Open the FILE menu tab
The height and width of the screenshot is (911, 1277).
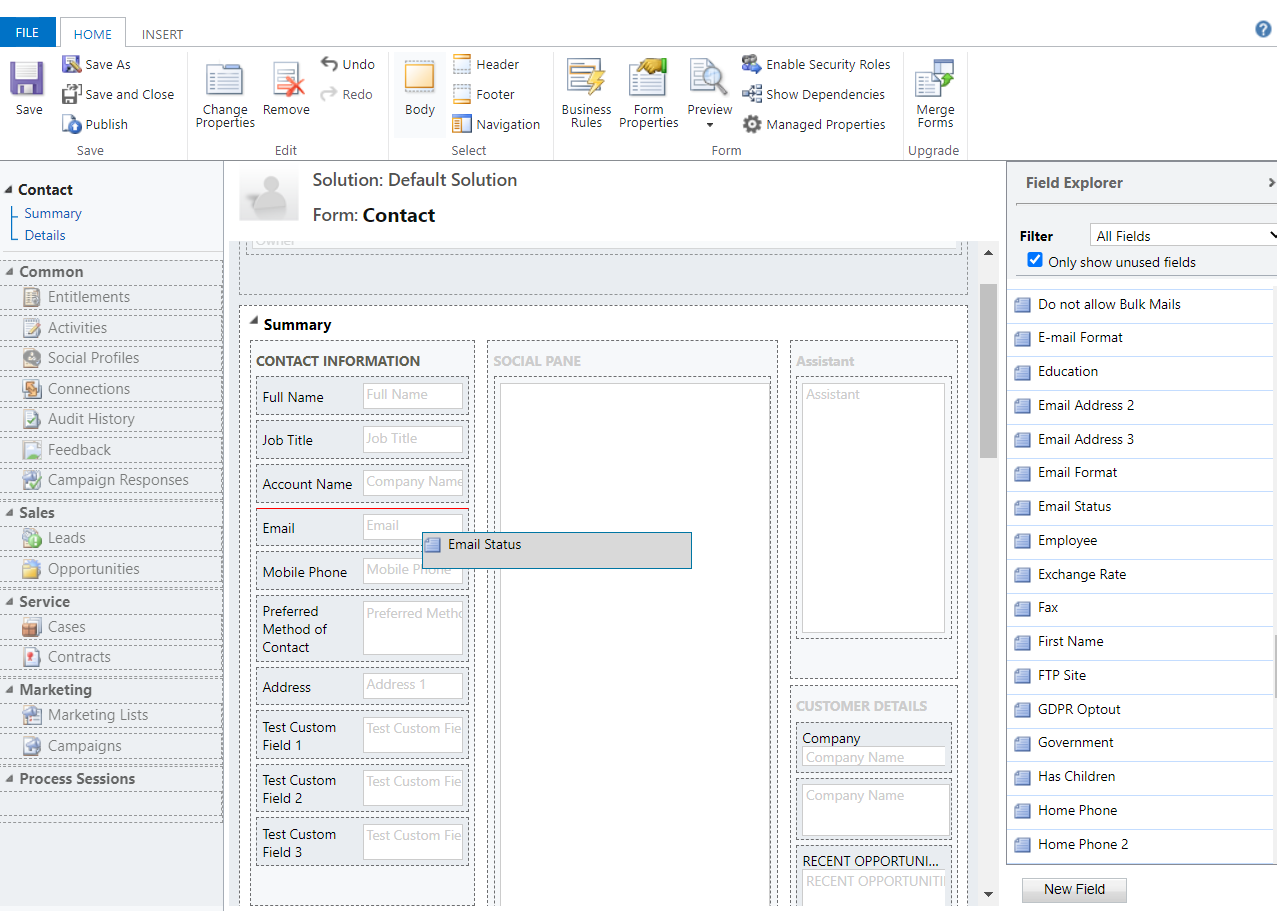pyautogui.click(x=27, y=33)
